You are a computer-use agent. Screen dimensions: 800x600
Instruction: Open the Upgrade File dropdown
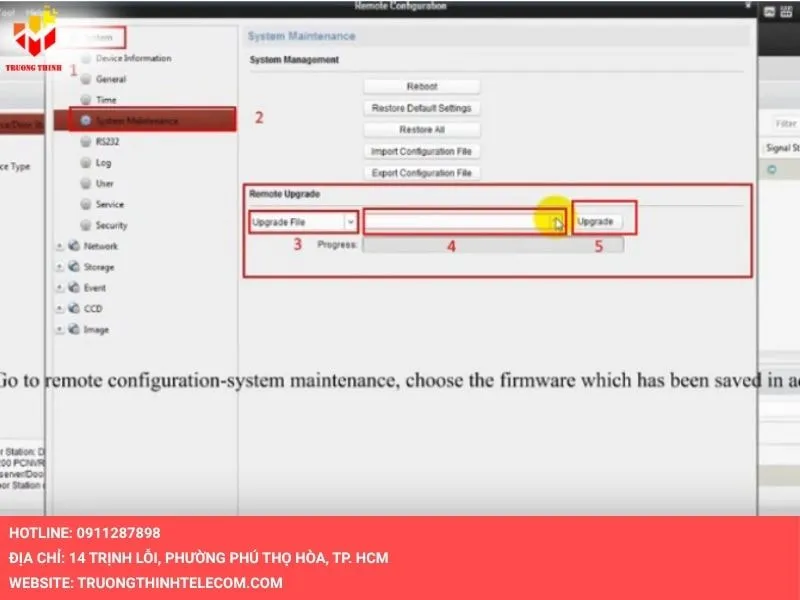pos(349,221)
